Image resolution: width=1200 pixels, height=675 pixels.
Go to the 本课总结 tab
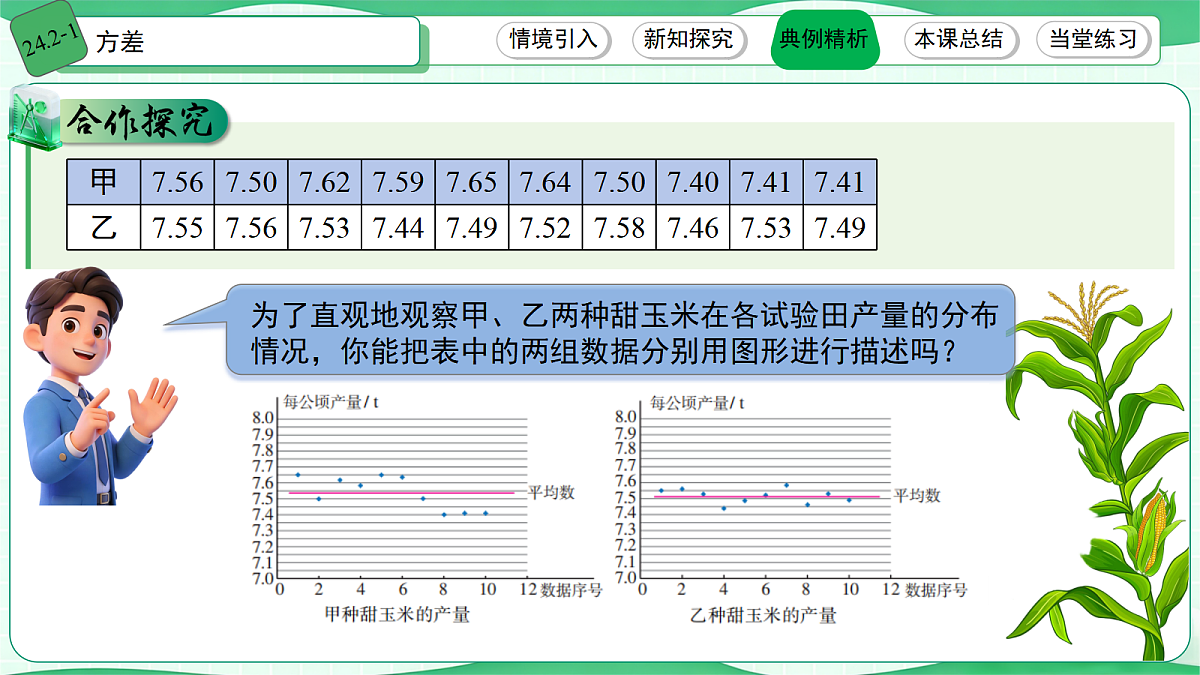click(959, 40)
